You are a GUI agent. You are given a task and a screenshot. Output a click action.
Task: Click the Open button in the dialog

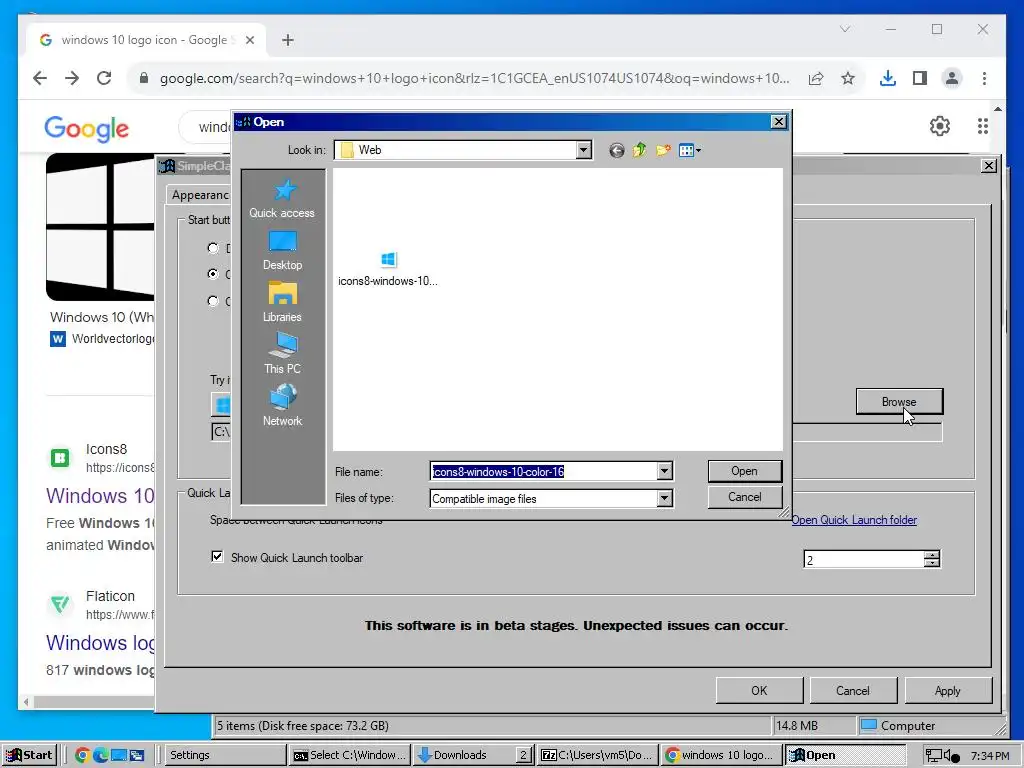tap(744, 471)
